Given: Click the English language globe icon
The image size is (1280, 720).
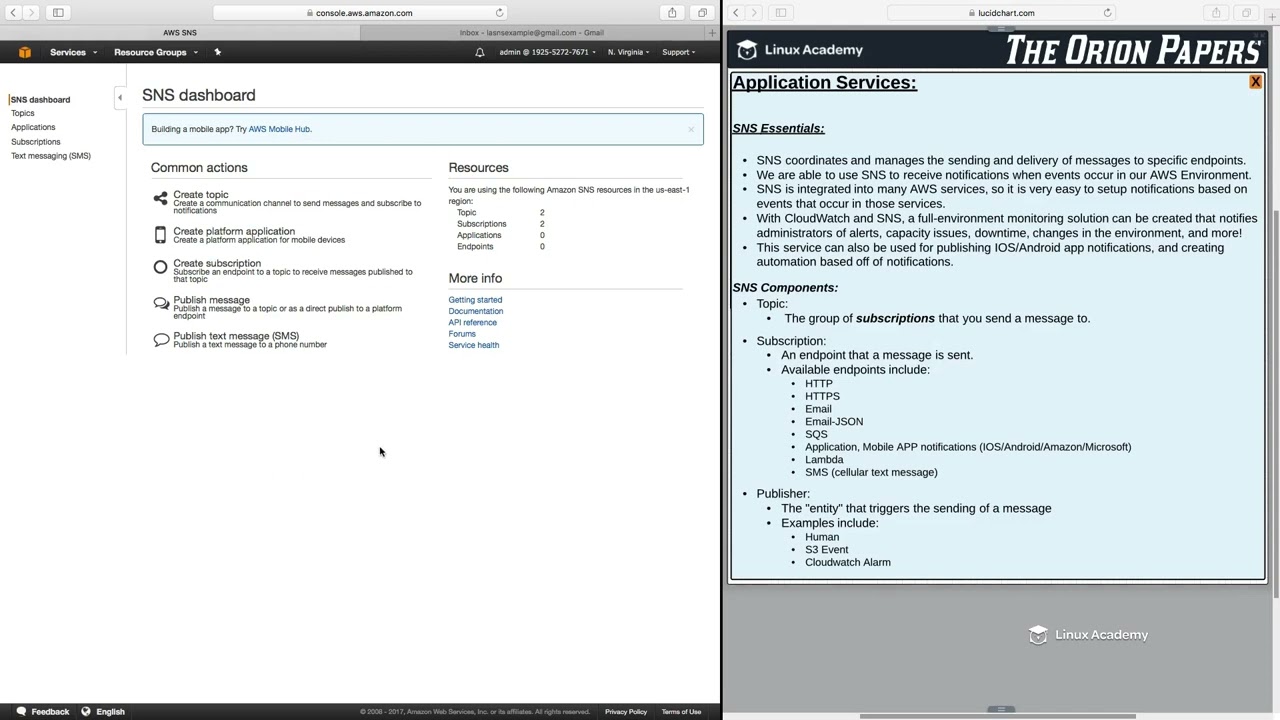Looking at the screenshot, I should coord(86,711).
